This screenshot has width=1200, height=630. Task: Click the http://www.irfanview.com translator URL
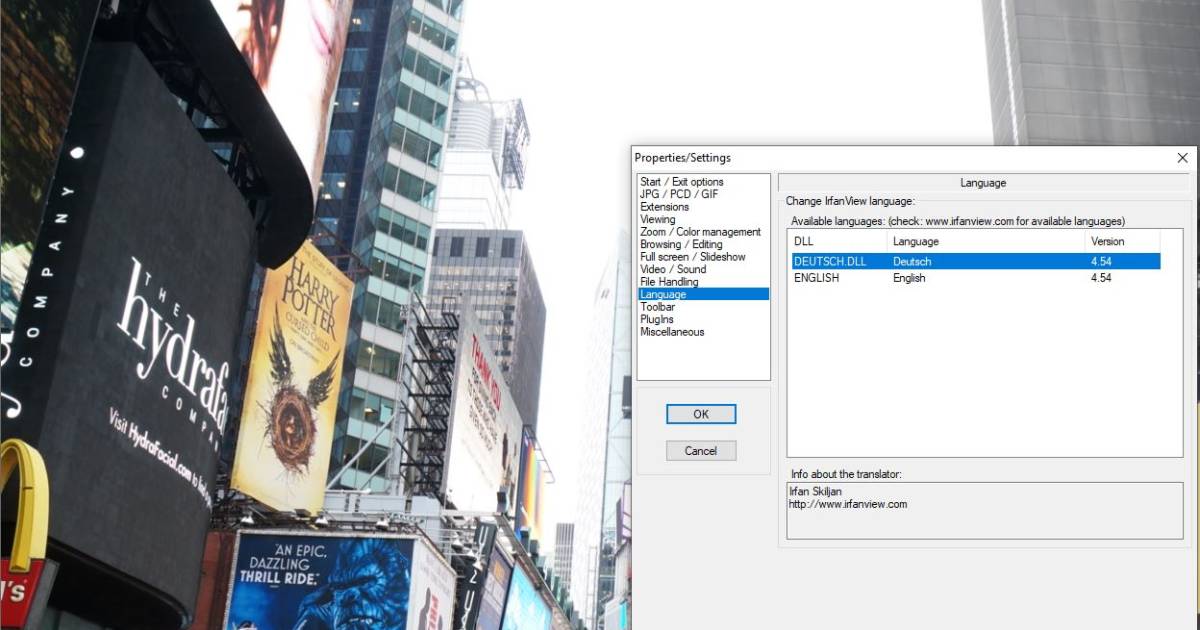click(849, 504)
